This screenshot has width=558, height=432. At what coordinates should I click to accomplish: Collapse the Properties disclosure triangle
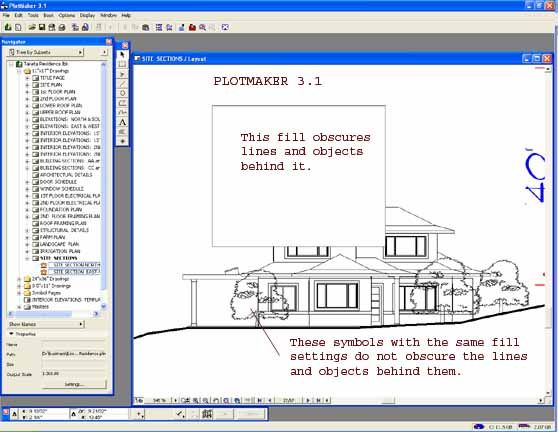(11, 334)
